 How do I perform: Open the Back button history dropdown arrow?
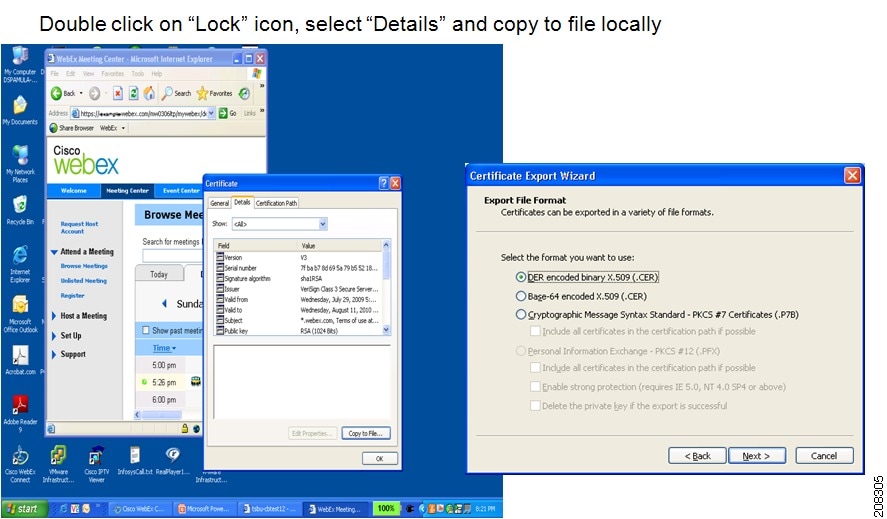click(x=81, y=93)
